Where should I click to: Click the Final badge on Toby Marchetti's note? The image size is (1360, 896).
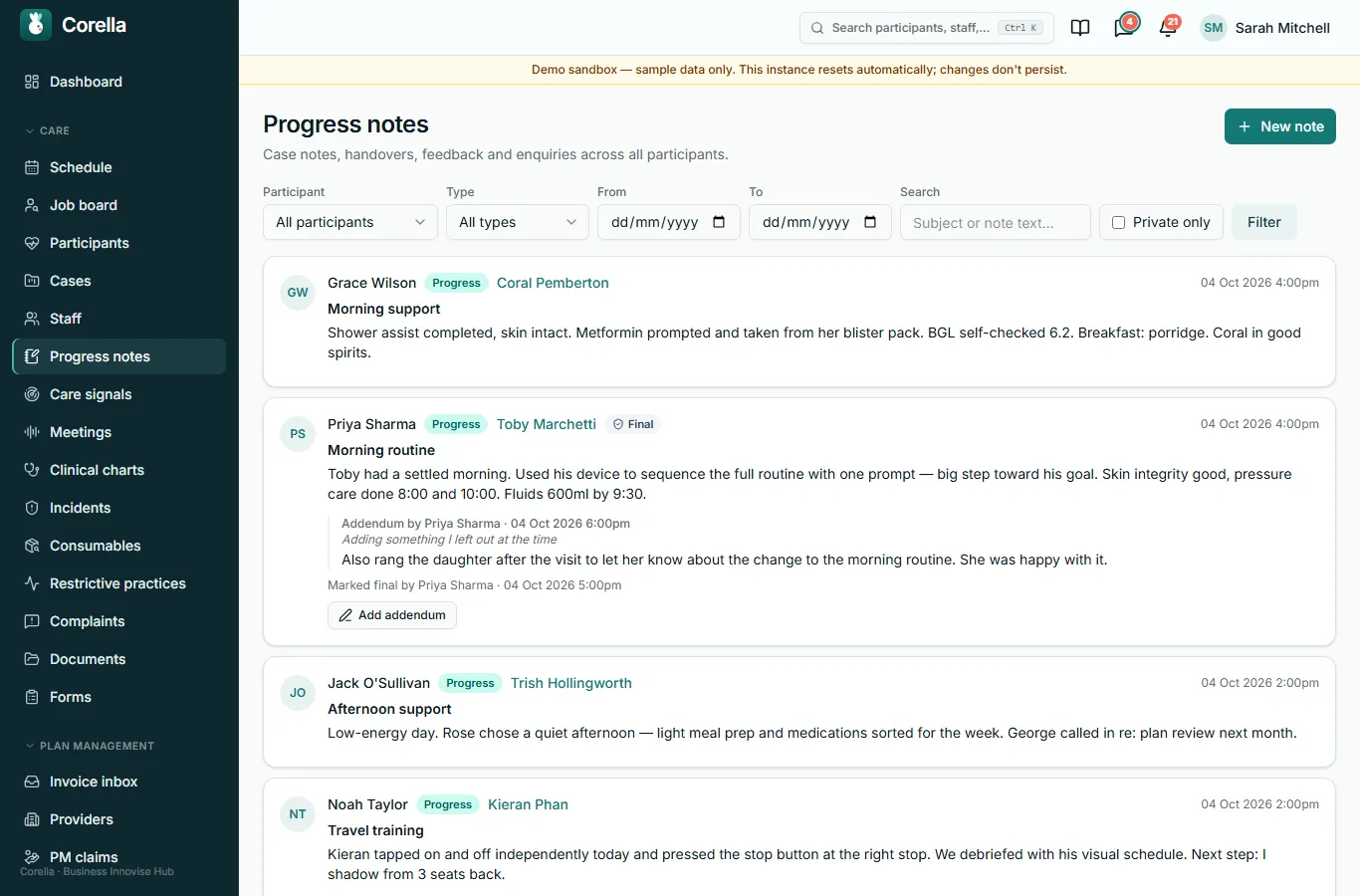[633, 424]
